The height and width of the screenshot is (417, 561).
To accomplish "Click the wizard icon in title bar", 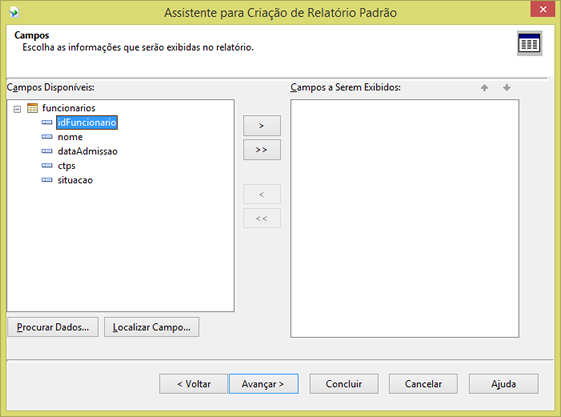I will (14, 13).
